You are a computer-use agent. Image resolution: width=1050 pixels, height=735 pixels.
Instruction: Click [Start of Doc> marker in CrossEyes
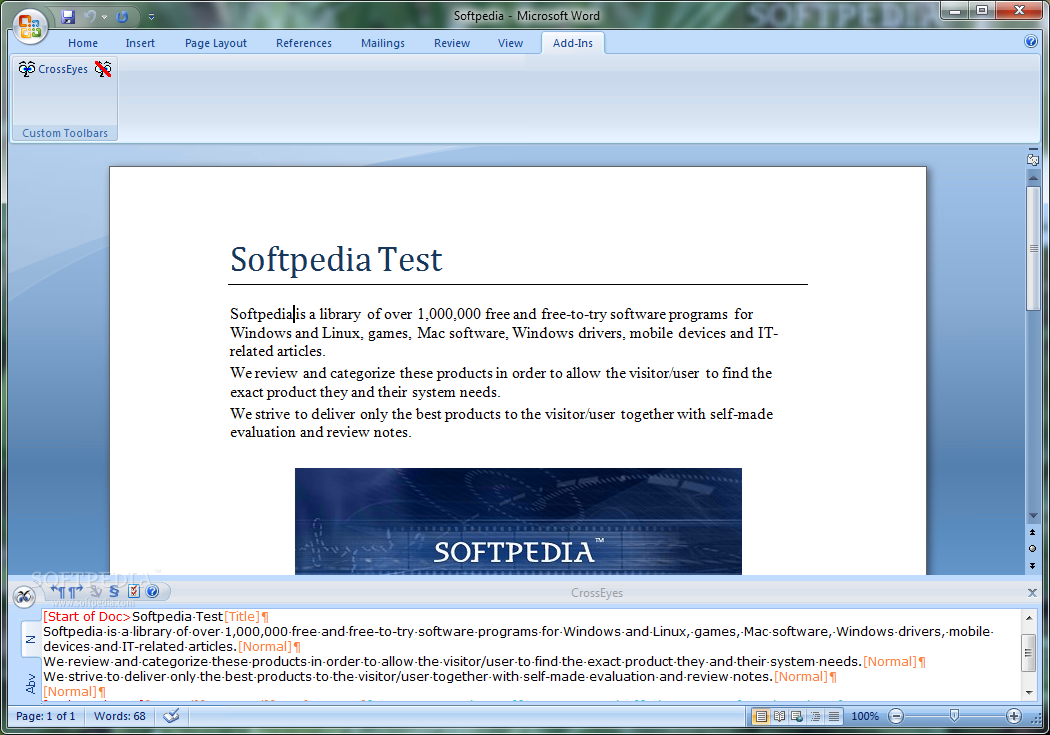(87, 617)
